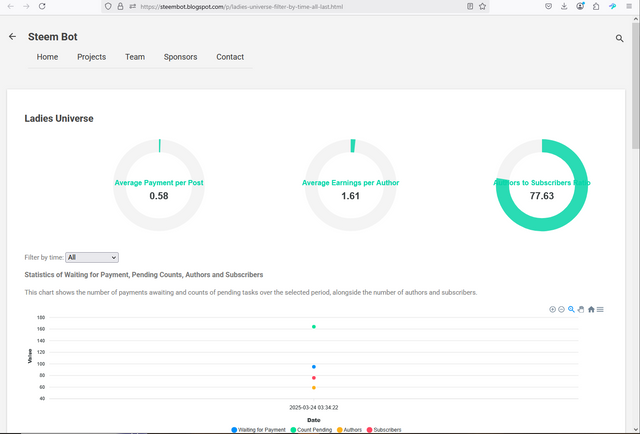This screenshot has width=640, height=434.
Task: Click the Steem Bot back arrow
Action: [x=13, y=37]
